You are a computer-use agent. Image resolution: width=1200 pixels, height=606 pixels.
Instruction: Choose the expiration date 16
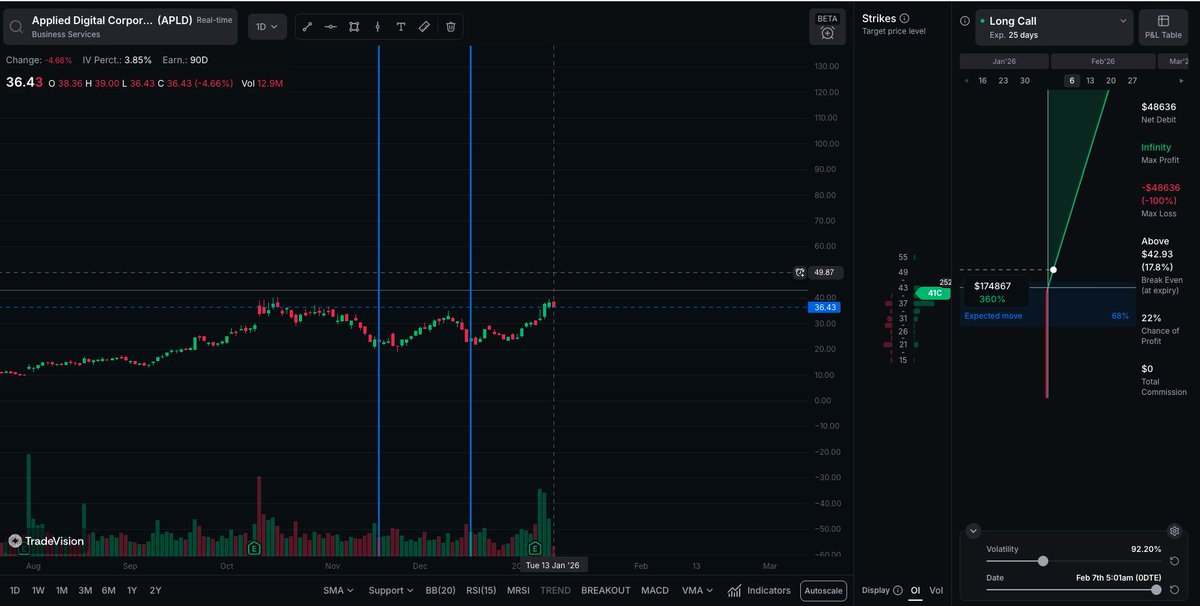[983, 81]
